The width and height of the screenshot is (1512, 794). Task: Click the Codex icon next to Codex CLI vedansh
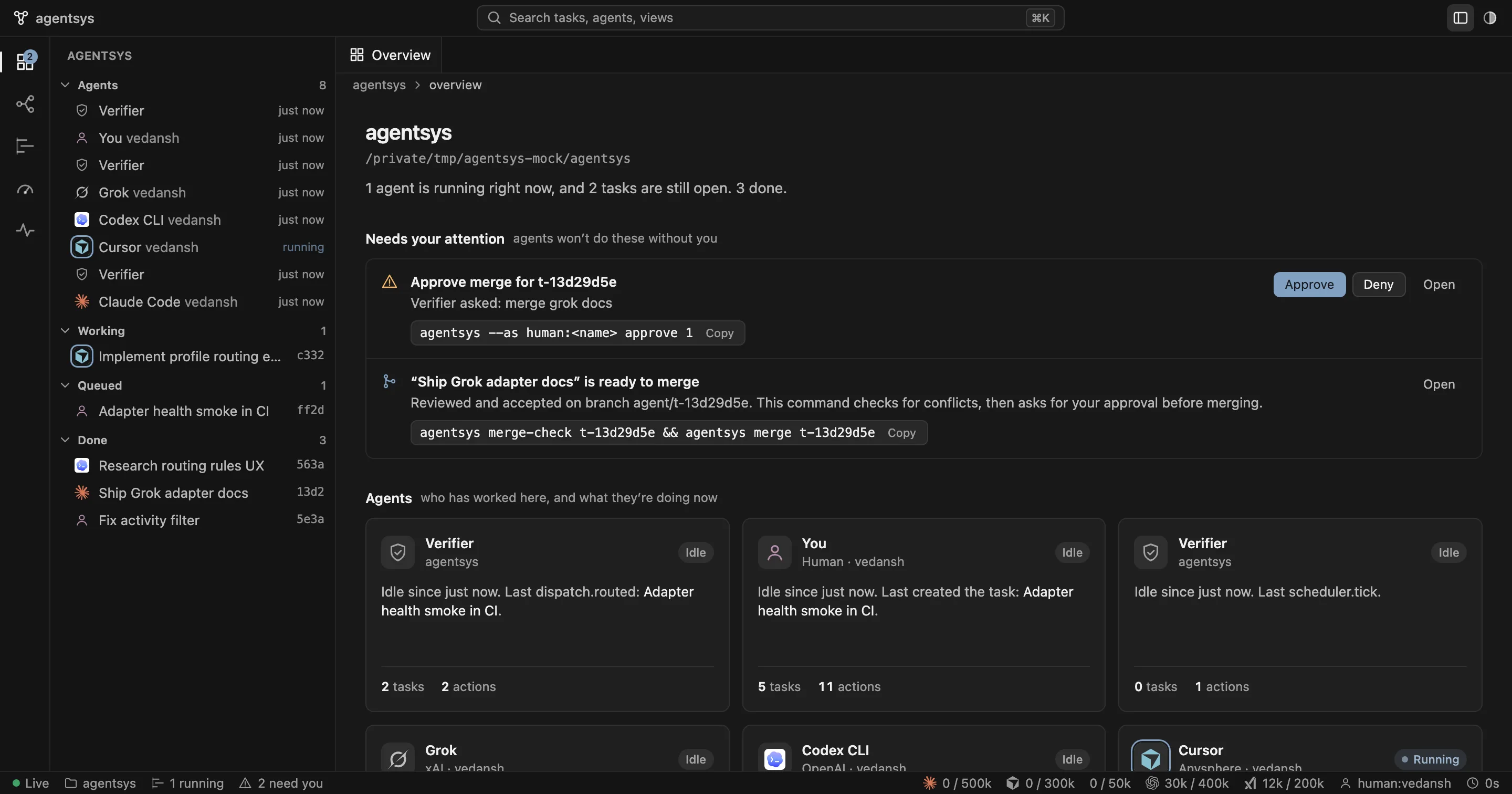coord(81,220)
